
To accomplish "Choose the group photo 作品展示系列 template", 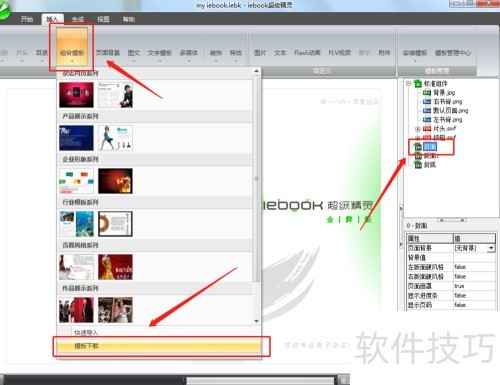I will (76, 310).
